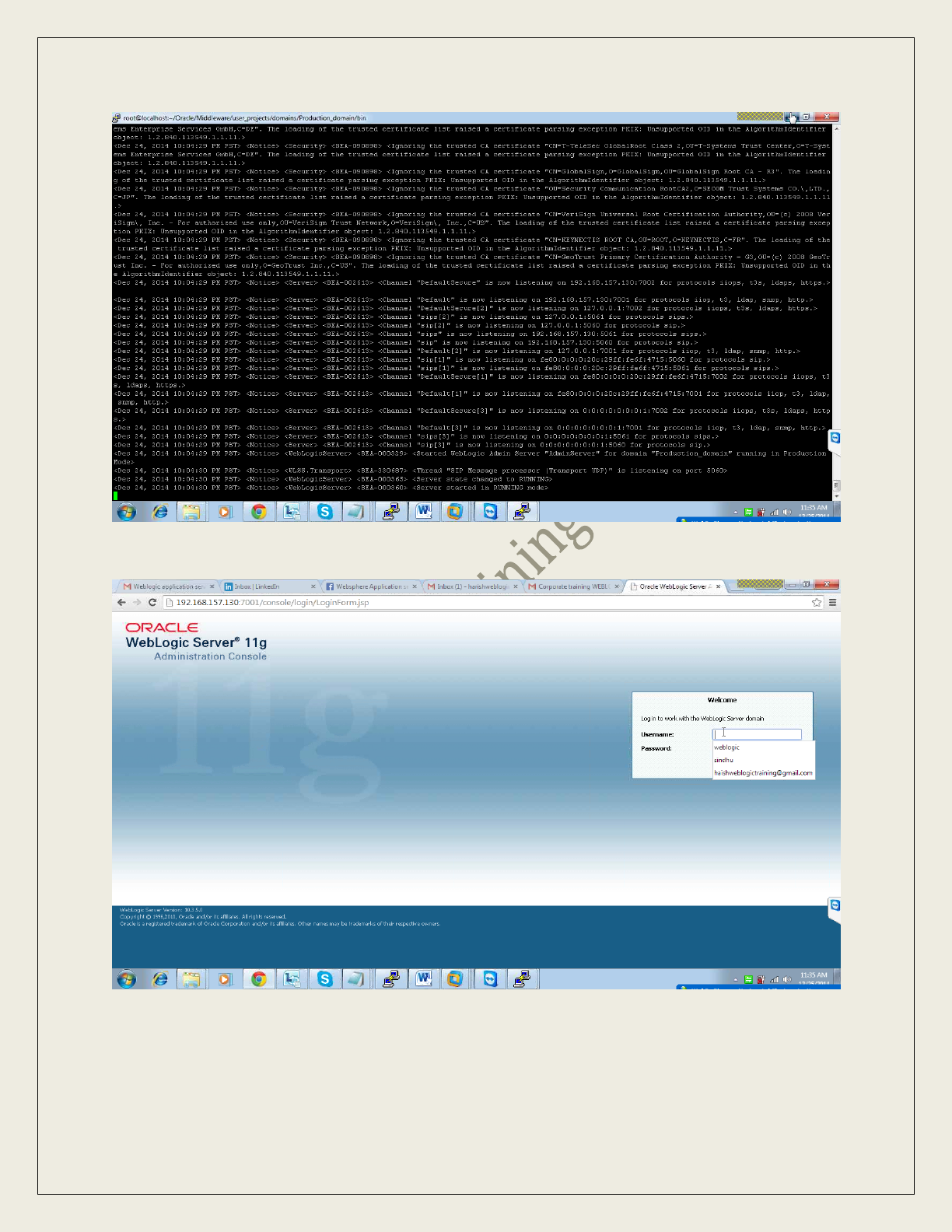Click the 'Password:' label in the login box
Screen dimensions: 952x1232
pos(656,748)
